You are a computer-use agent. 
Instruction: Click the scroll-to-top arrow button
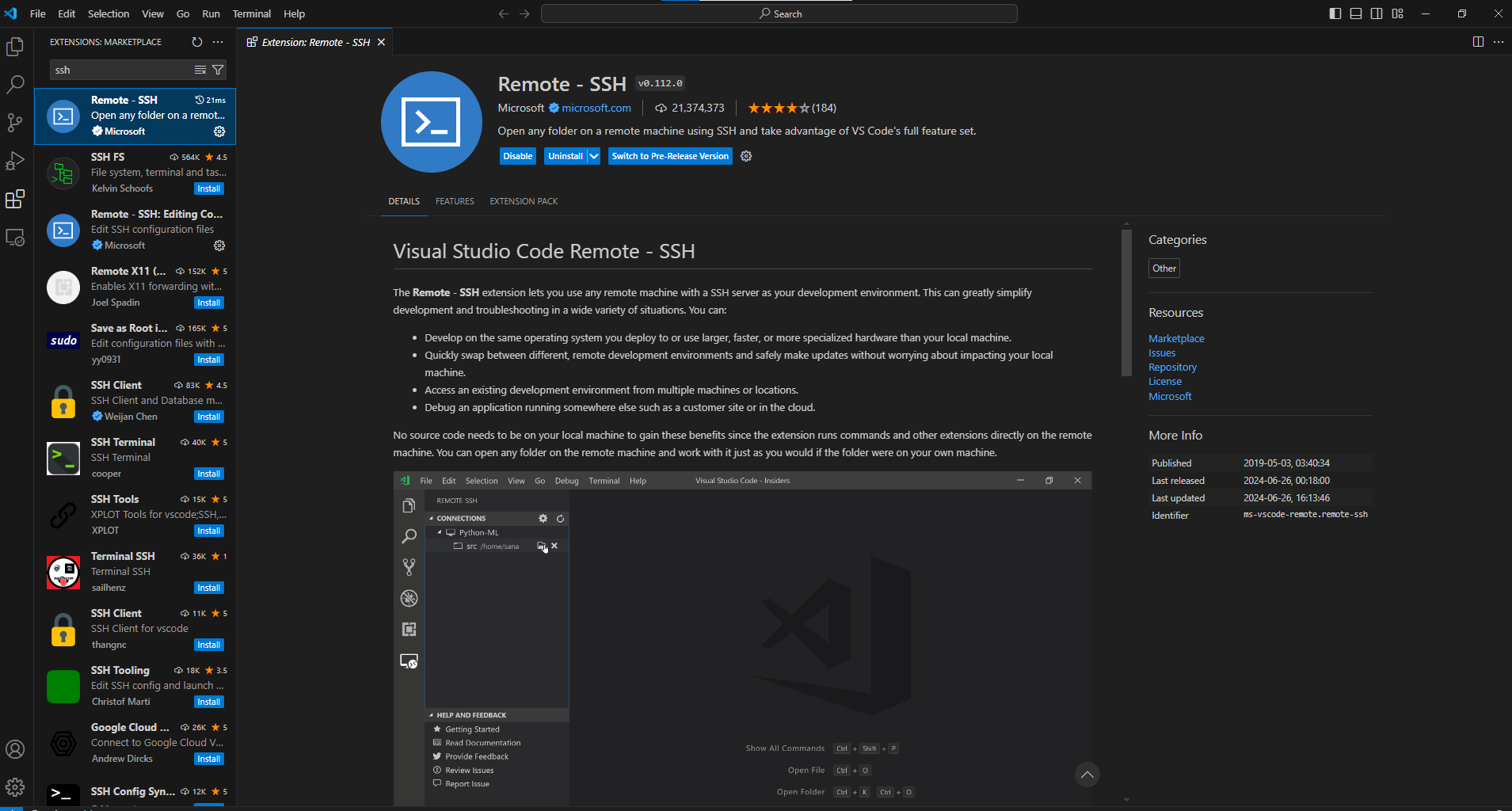point(1087,775)
